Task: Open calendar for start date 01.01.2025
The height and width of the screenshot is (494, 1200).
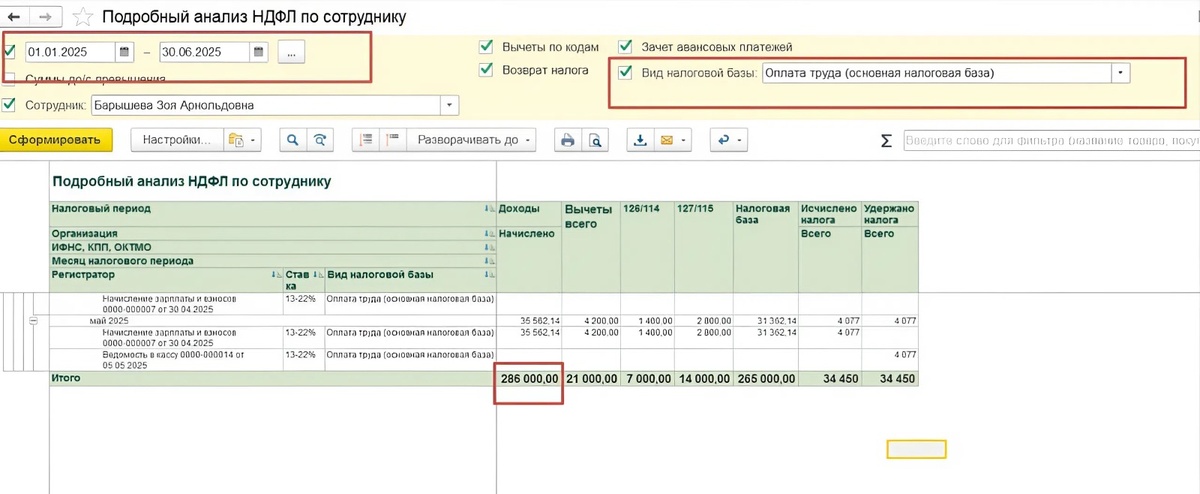Action: [125, 52]
